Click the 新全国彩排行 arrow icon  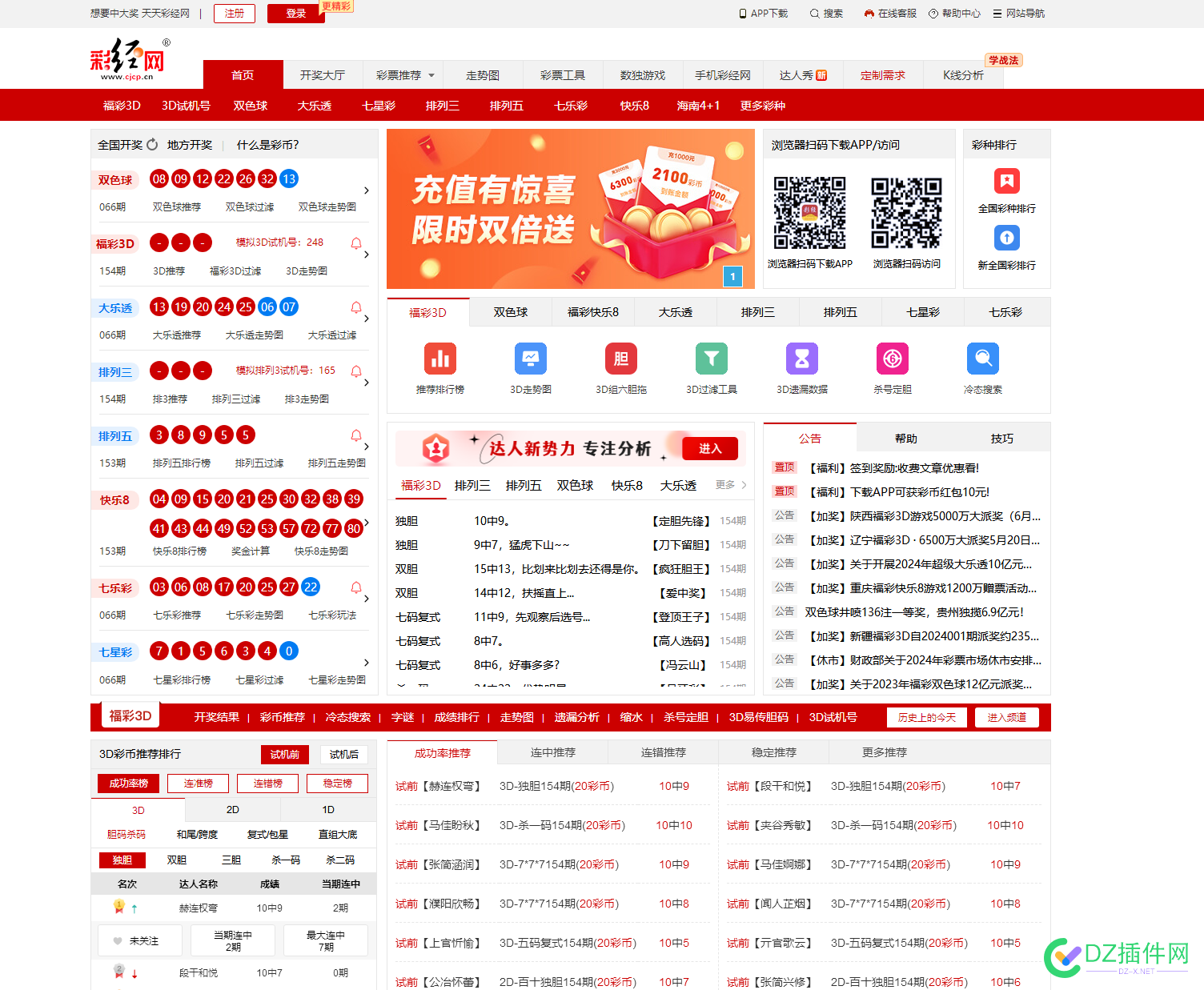pos(1007,238)
